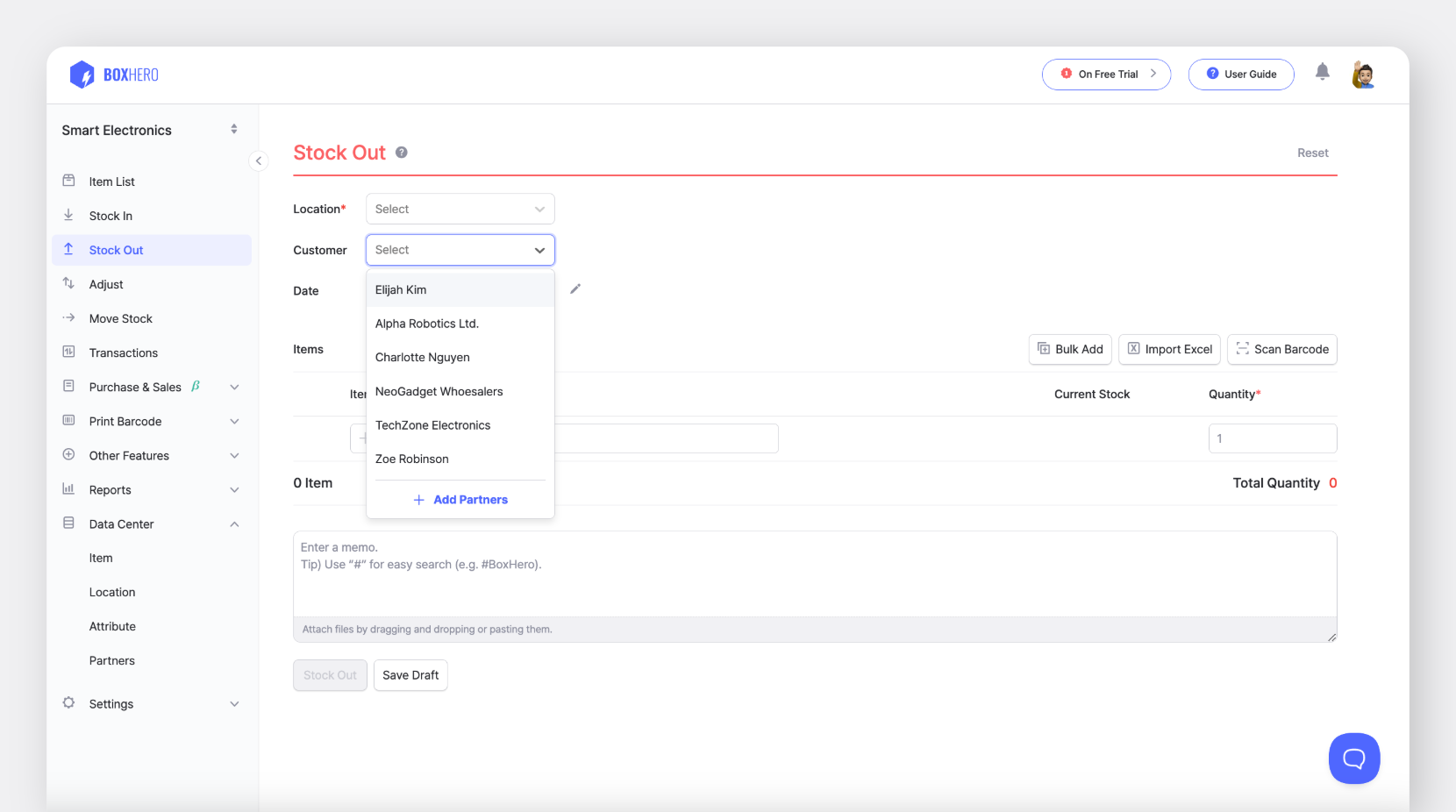The height and width of the screenshot is (812, 1456).
Task: Open the notifications bell
Action: pos(1322,74)
